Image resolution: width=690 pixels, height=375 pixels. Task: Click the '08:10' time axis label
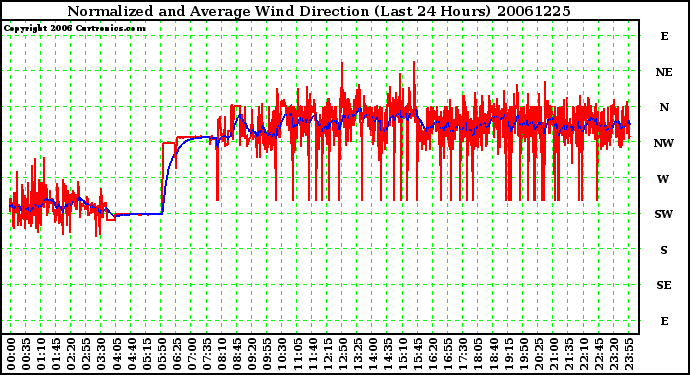click(x=222, y=354)
